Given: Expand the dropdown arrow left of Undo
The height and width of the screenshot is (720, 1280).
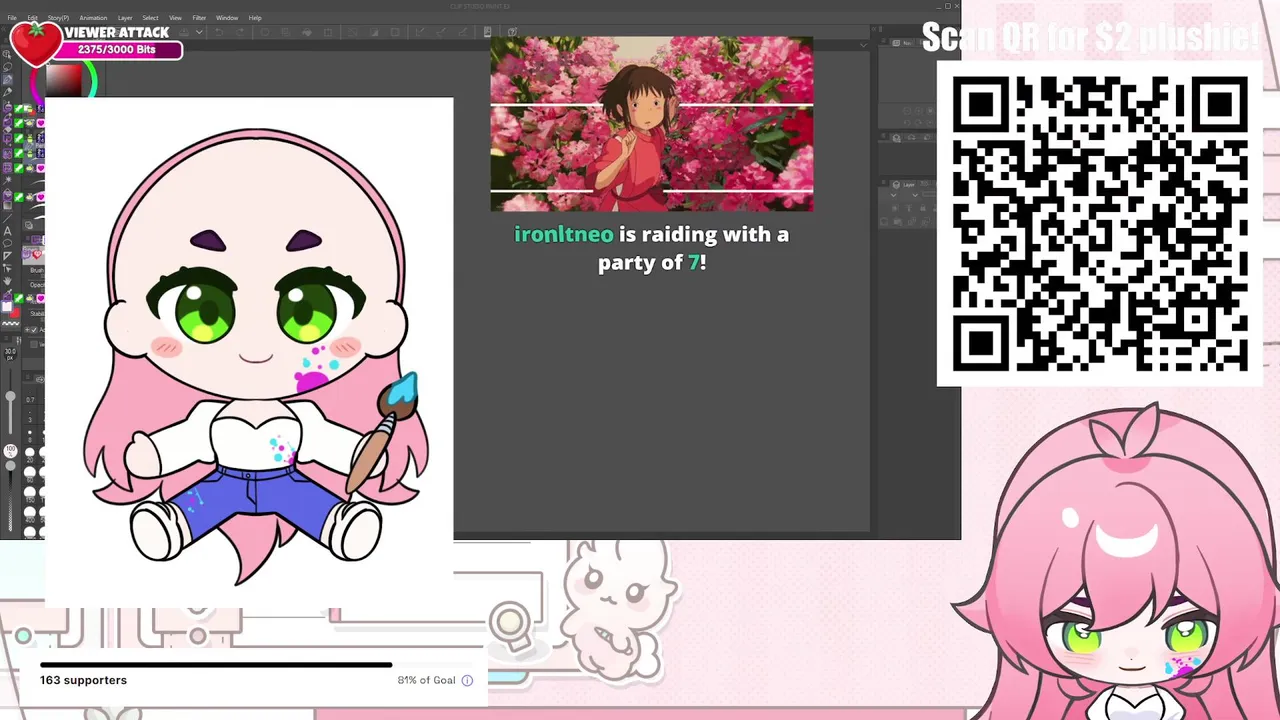Looking at the screenshot, I should click(x=199, y=32).
